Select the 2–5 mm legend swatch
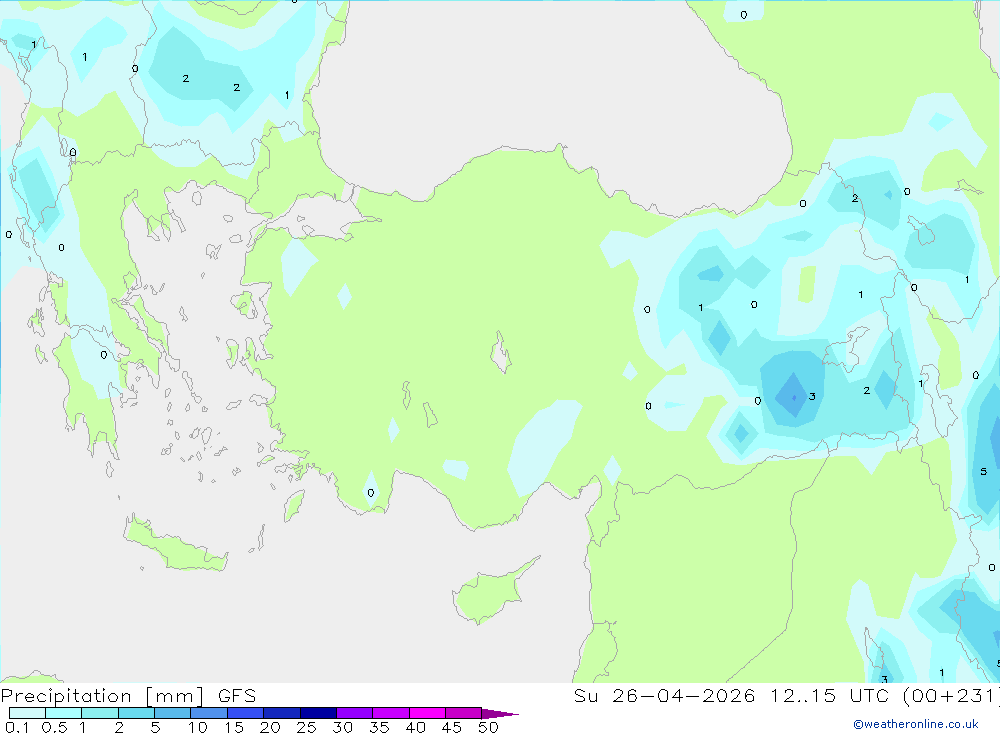 pyautogui.click(x=136, y=713)
